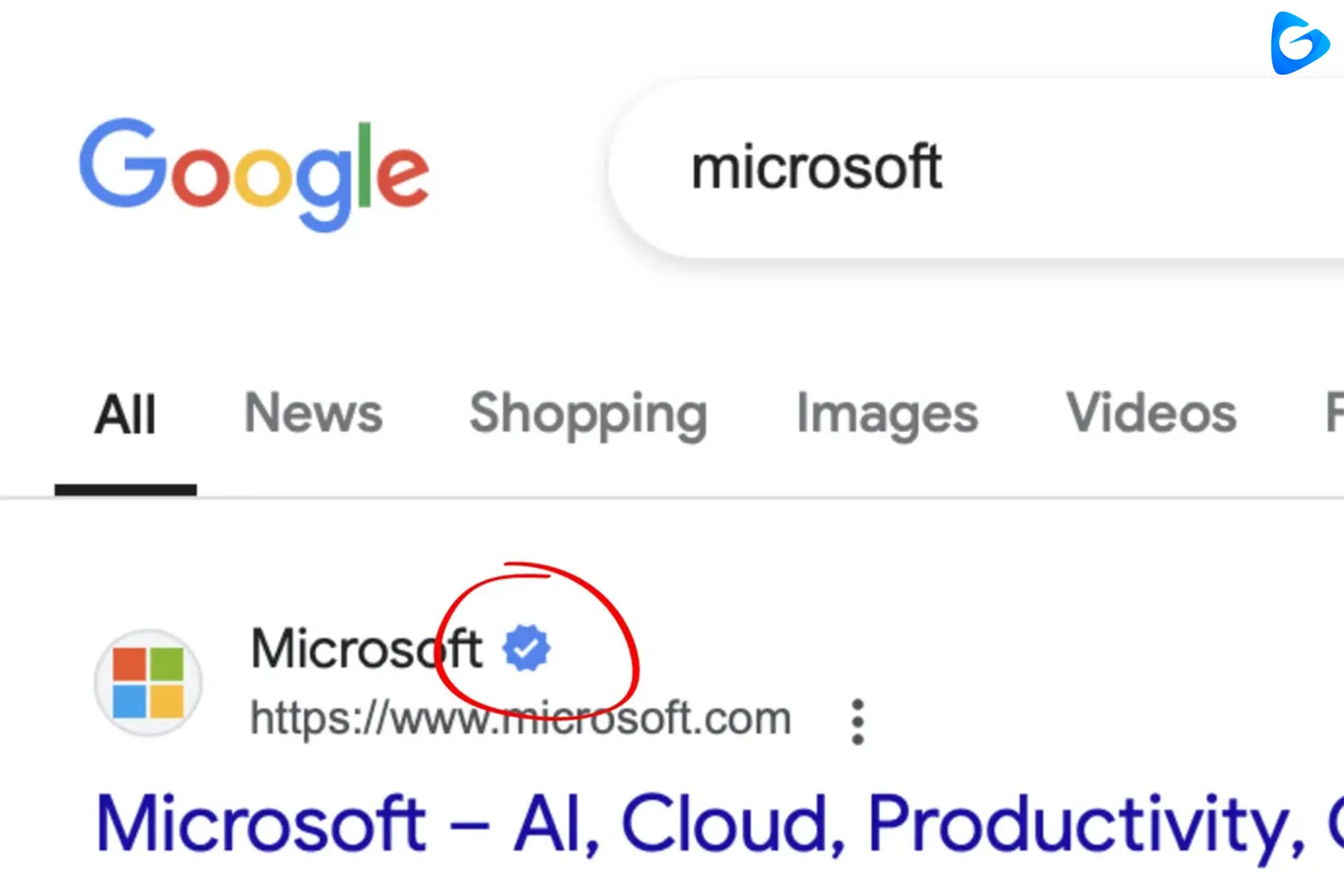Click the https://www.microsoft.com URL text
Viewport: 1344px width, 896px height.
pos(520,719)
